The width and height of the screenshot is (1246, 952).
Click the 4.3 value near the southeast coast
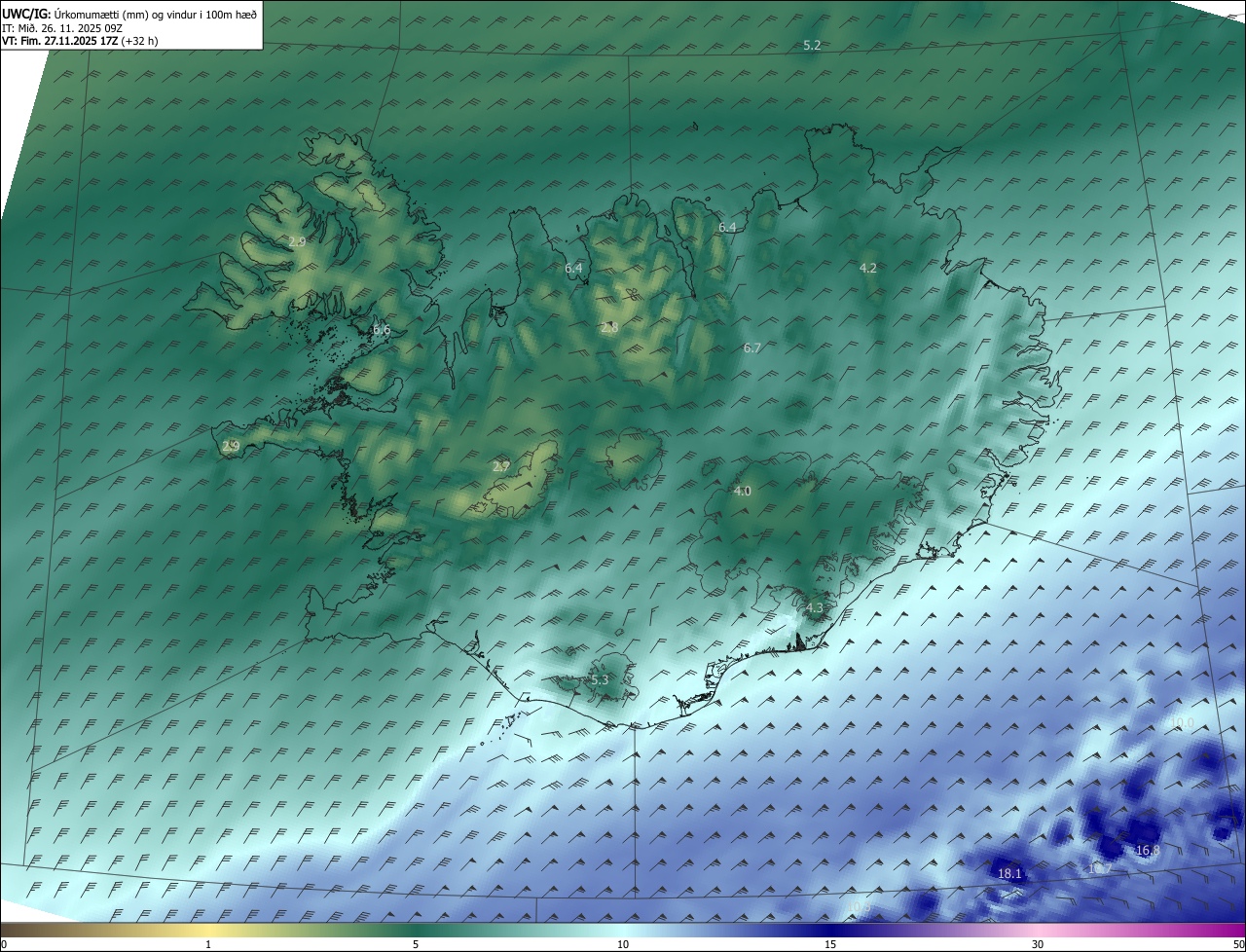tap(815, 608)
